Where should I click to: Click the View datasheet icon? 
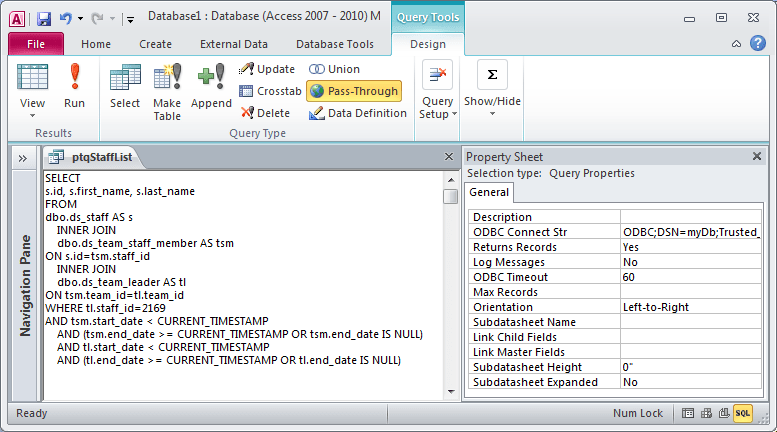click(x=33, y=77)
